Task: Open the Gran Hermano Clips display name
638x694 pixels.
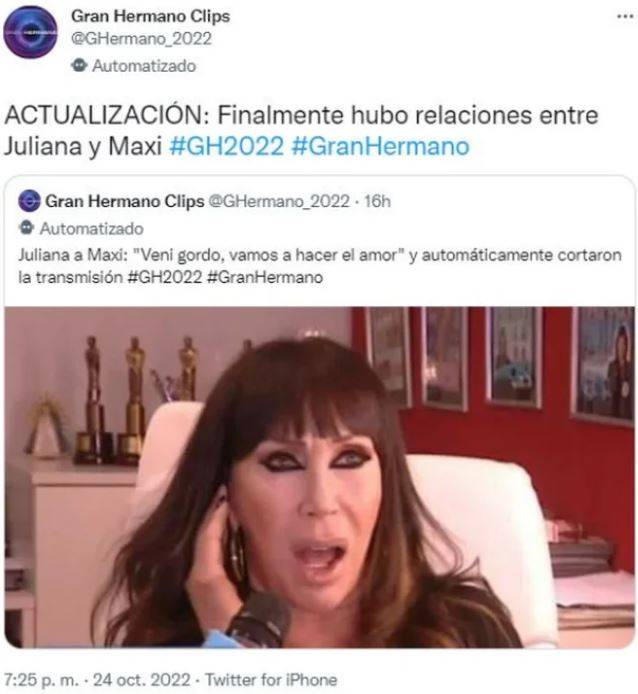Action: pos(151,16)
